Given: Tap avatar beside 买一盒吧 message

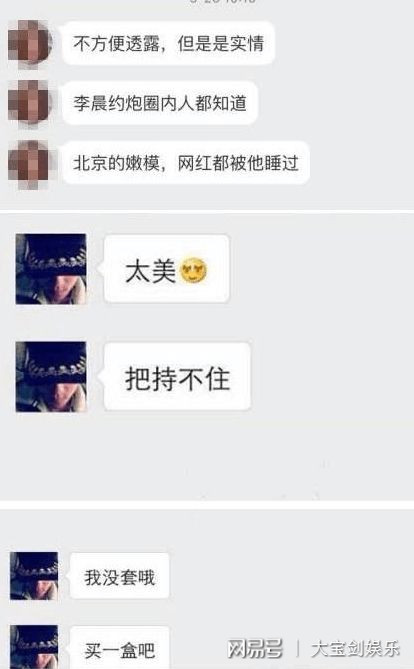Looking at the screenshot, I should [34, 647].
